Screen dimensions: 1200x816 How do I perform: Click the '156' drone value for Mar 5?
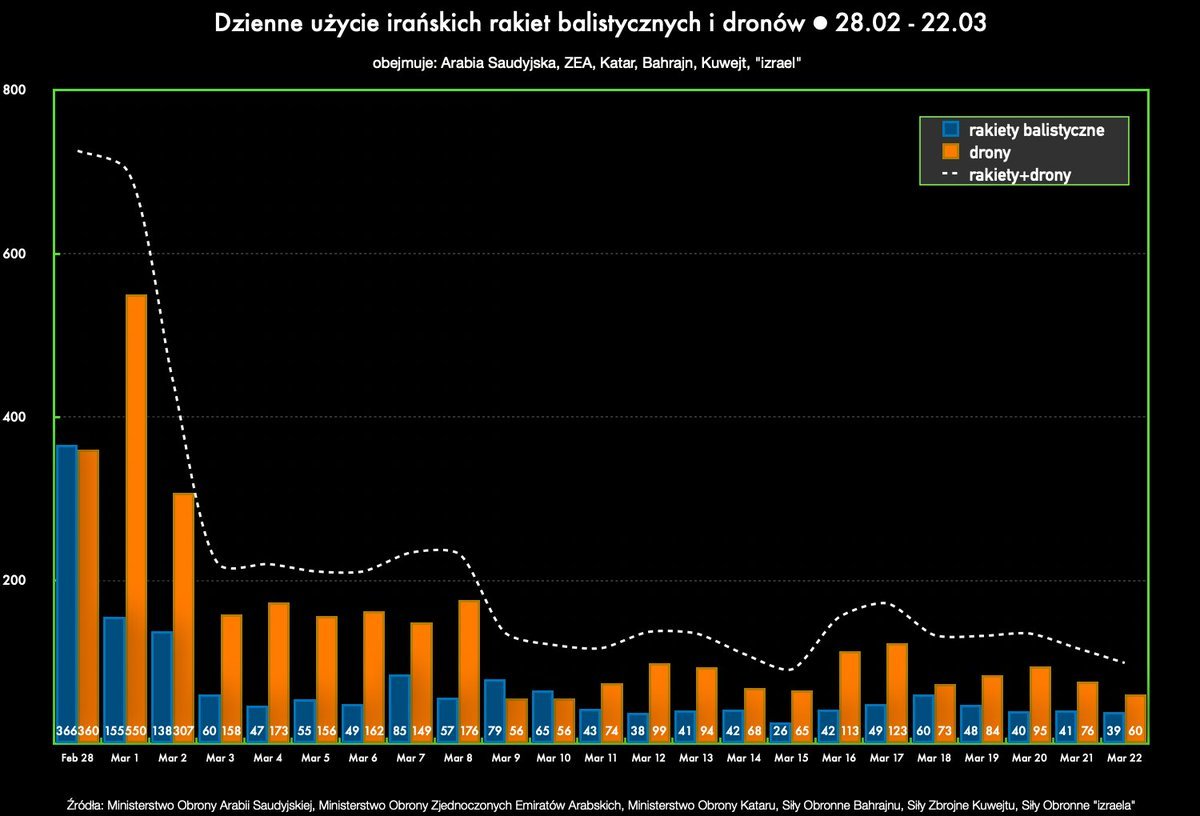327,732
